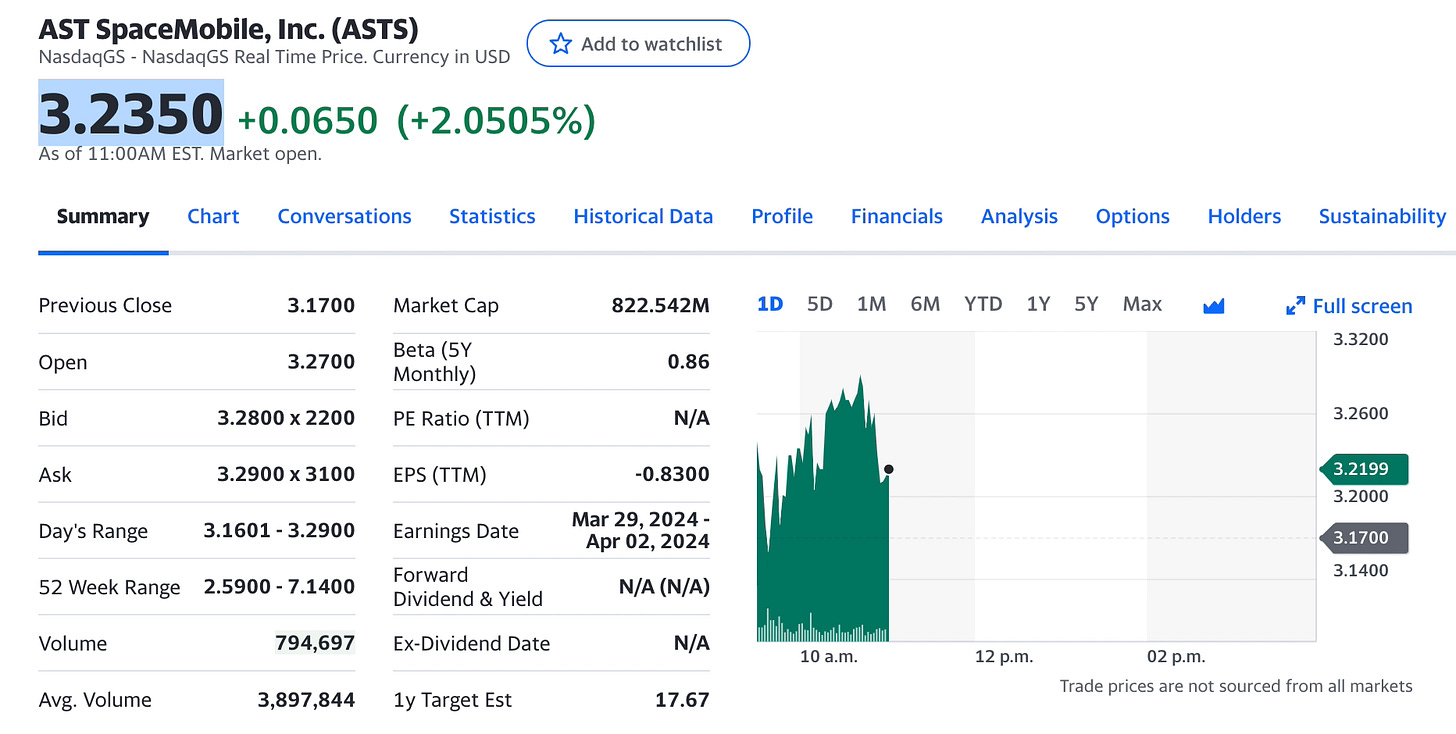Switch chart to 1M range
The image size is (1456, 734).
[871, 304]
